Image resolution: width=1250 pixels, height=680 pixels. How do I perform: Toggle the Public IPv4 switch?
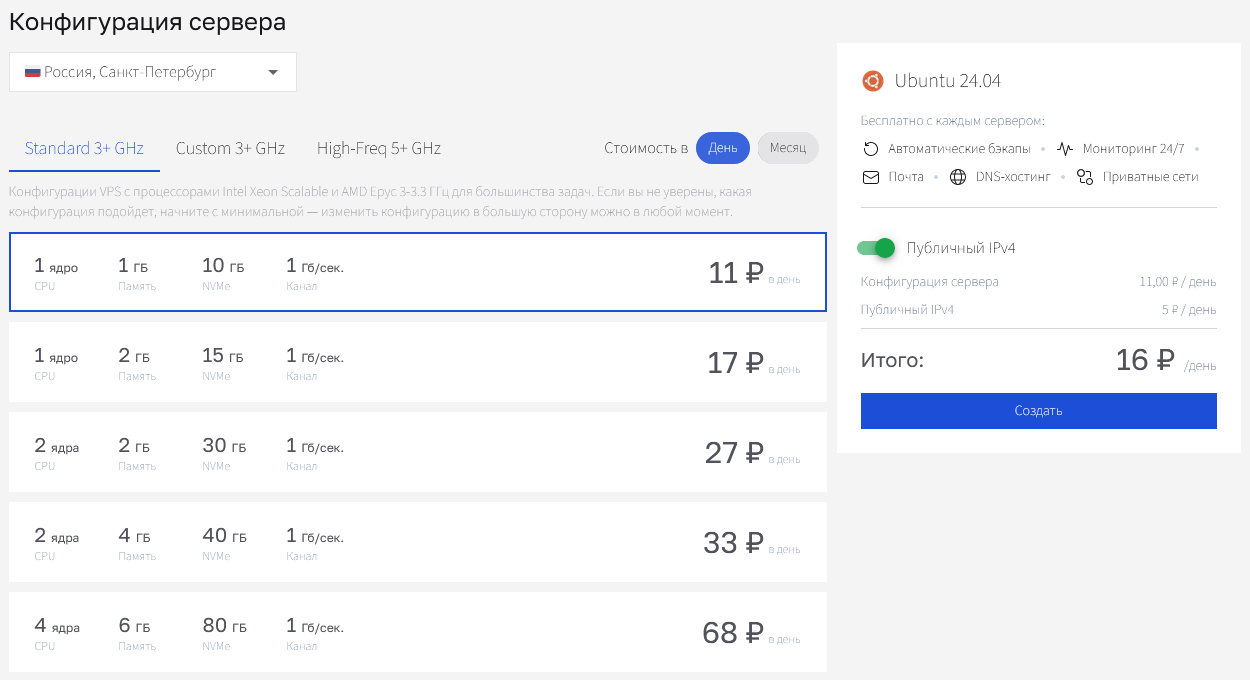pos(876,248)
